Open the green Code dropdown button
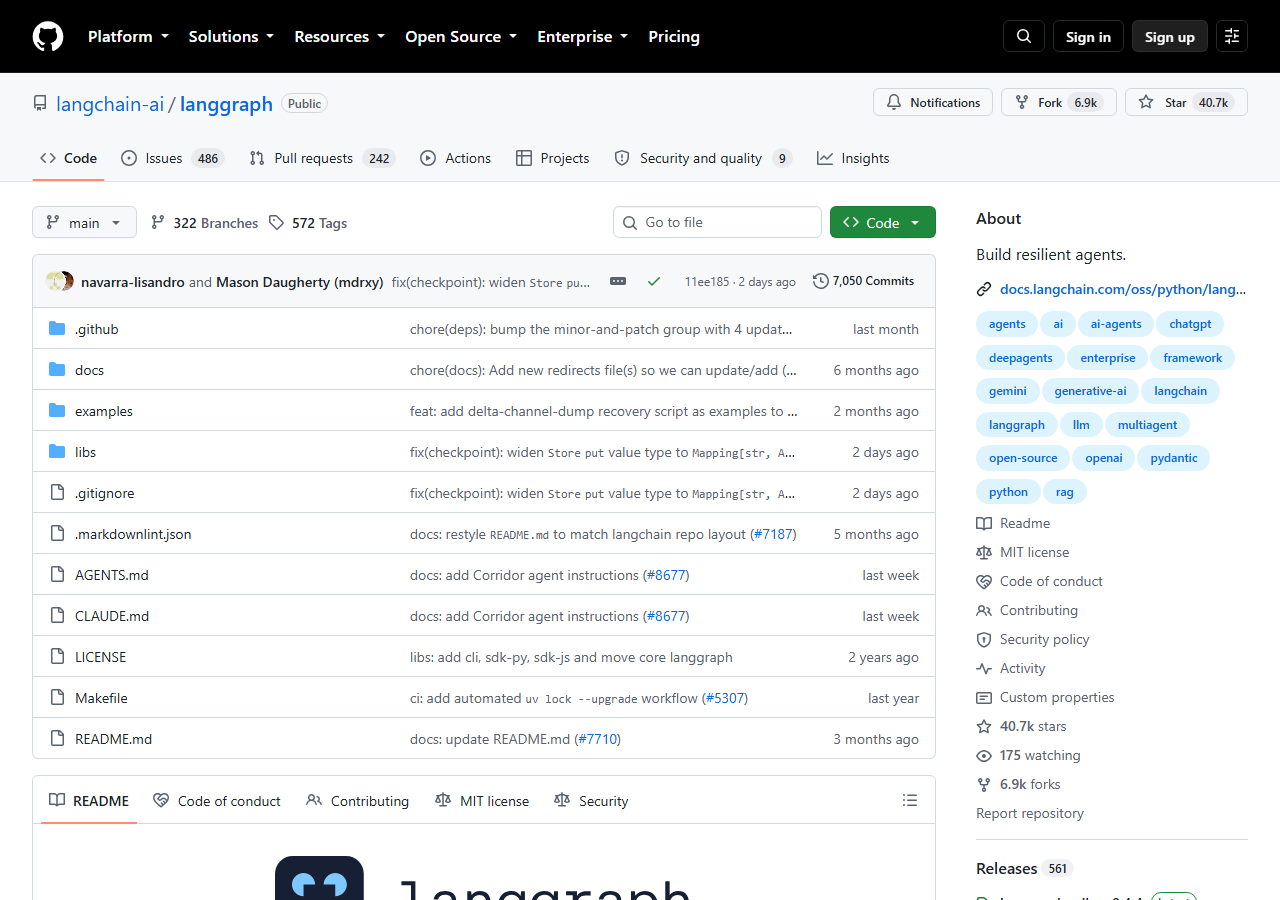Screen dimensions: 1280x900 (883, 222)
